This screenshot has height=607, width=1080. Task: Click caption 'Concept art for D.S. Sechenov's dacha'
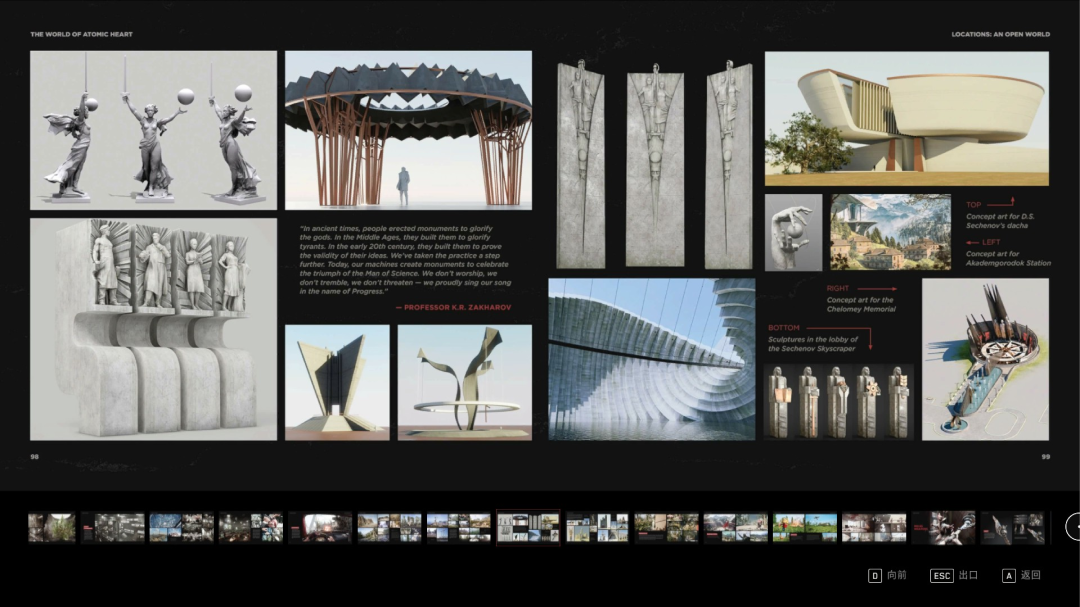click(1000, 220)
